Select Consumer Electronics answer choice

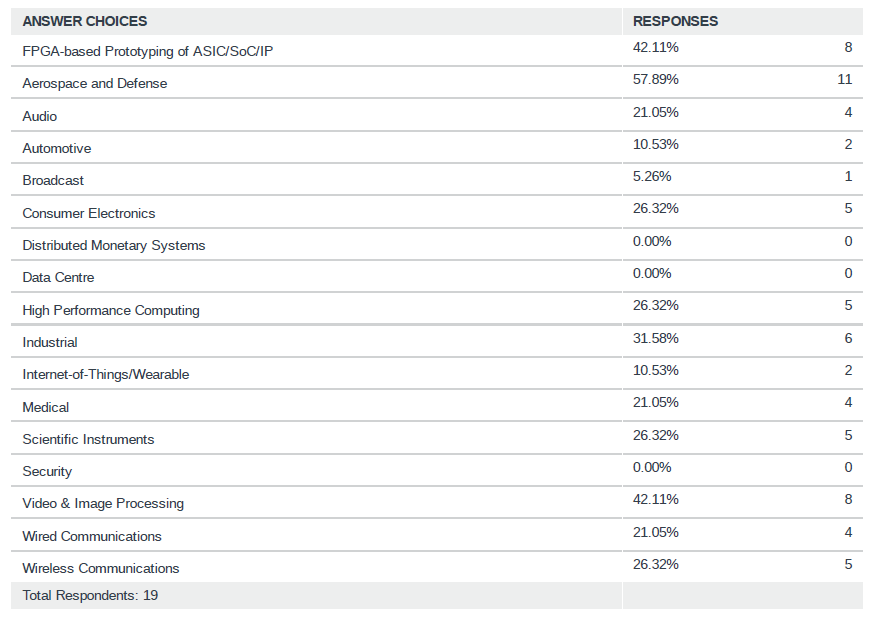[x=89, y=213]
